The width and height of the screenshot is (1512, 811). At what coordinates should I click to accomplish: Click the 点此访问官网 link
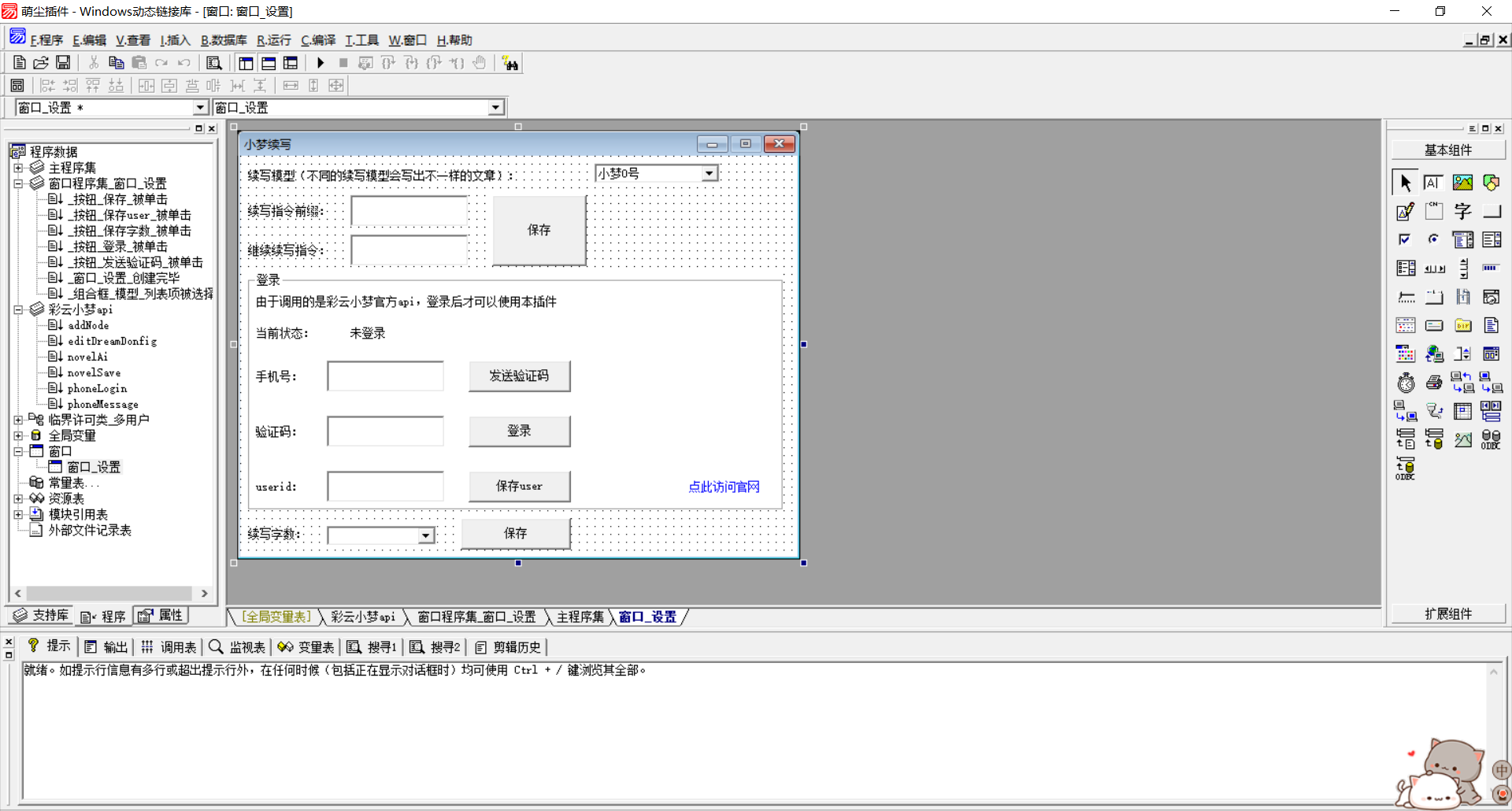click(724, 487)
